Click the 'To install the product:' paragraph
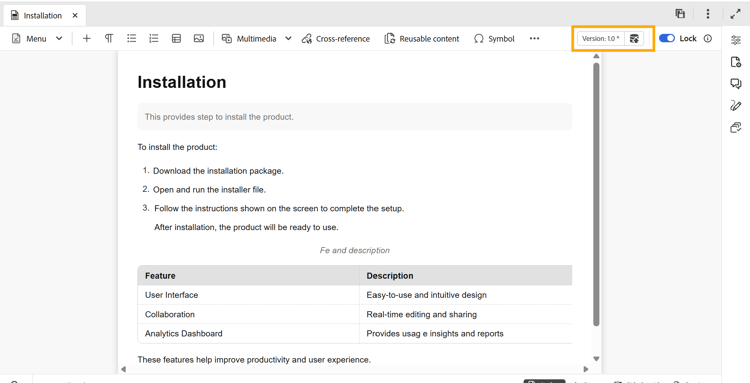This screenshot has height=383, width=750. pos(177,147)
